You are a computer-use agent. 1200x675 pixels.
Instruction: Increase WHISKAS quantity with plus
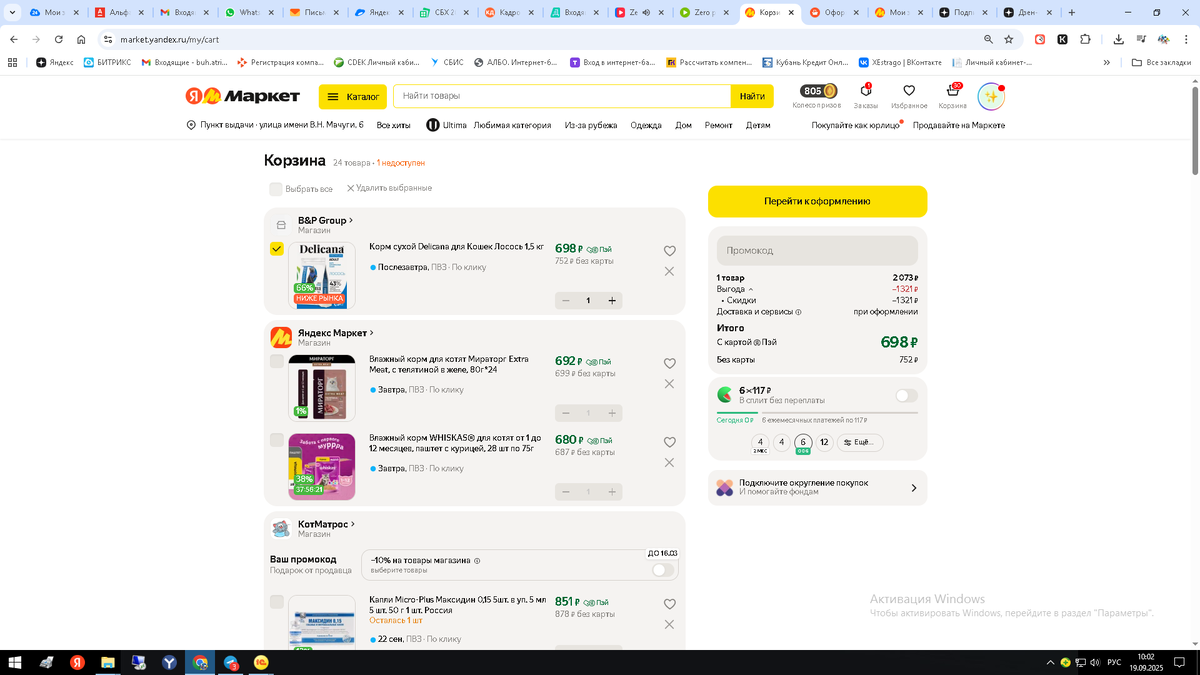coord(612,492)
